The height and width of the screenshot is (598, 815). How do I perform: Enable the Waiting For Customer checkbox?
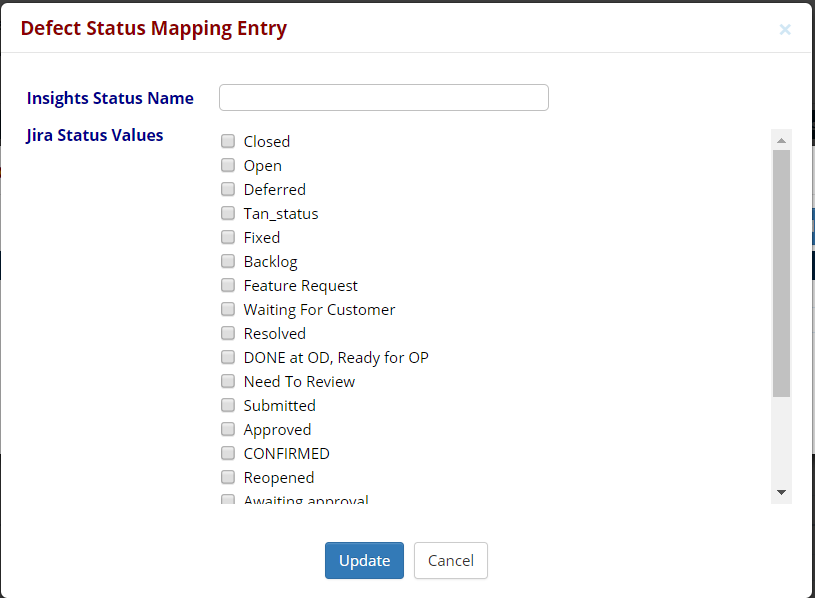click(x=227, y=309)
